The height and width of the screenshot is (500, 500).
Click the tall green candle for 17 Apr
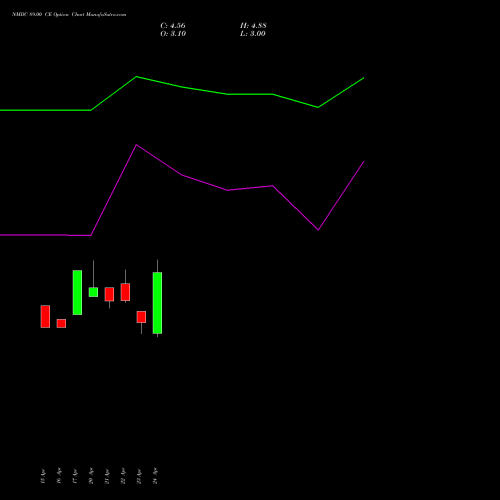(77, 292)
